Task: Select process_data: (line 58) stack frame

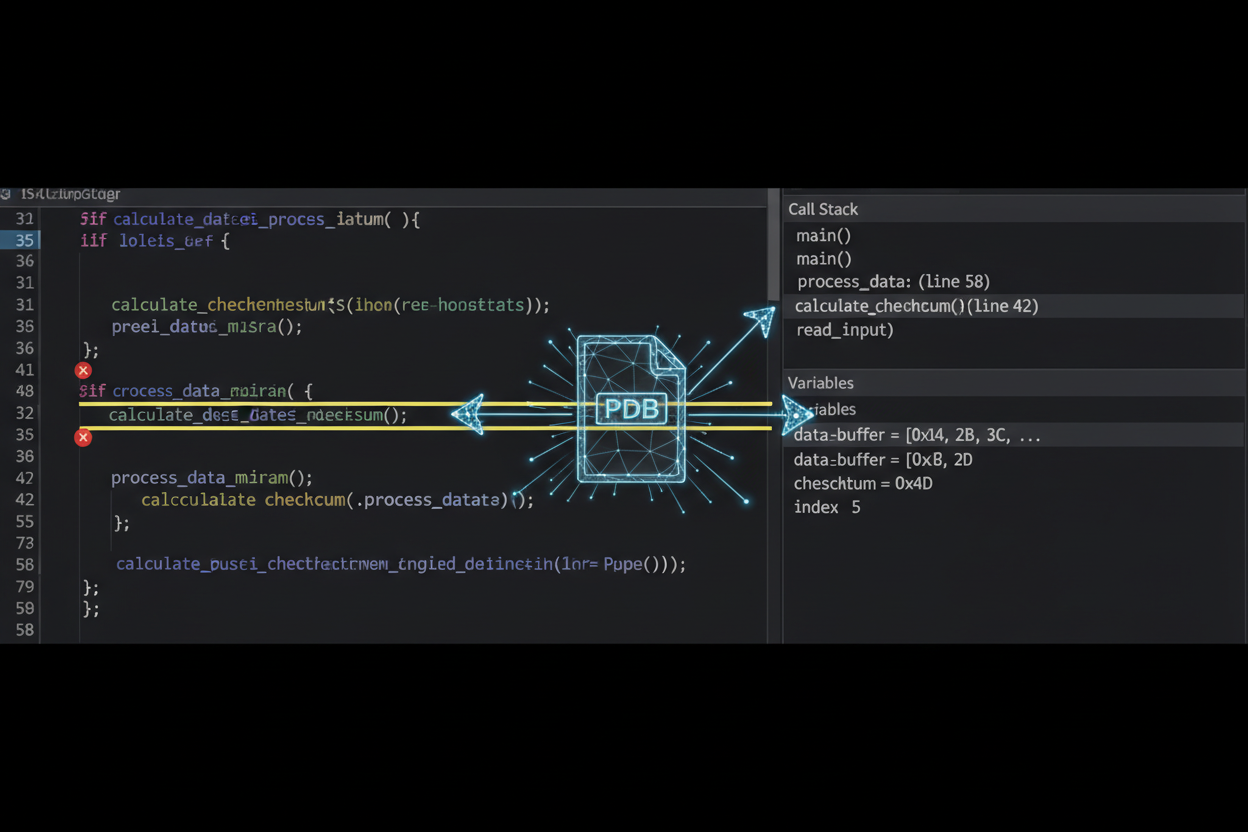Action: click(893, 282)
